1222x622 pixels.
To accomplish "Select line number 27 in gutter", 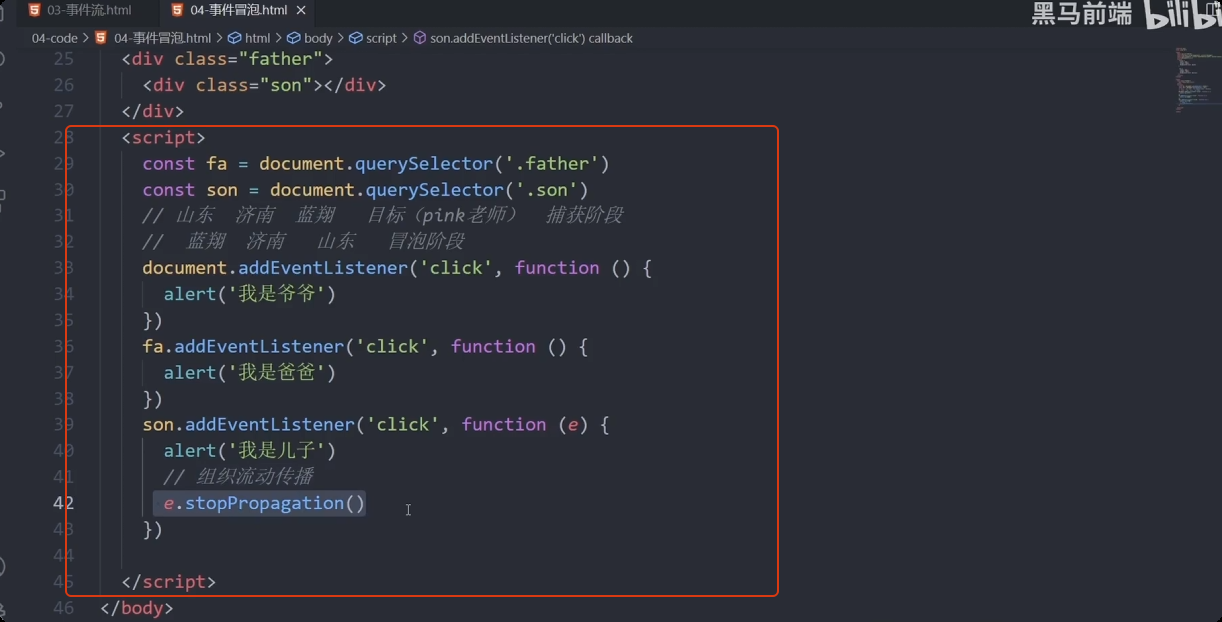I will (64, 111).
